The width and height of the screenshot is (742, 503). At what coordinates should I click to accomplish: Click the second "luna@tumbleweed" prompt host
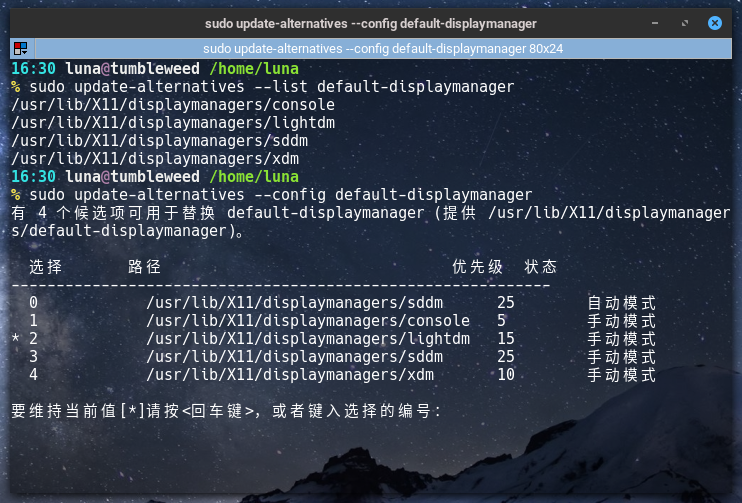[132, 176]
